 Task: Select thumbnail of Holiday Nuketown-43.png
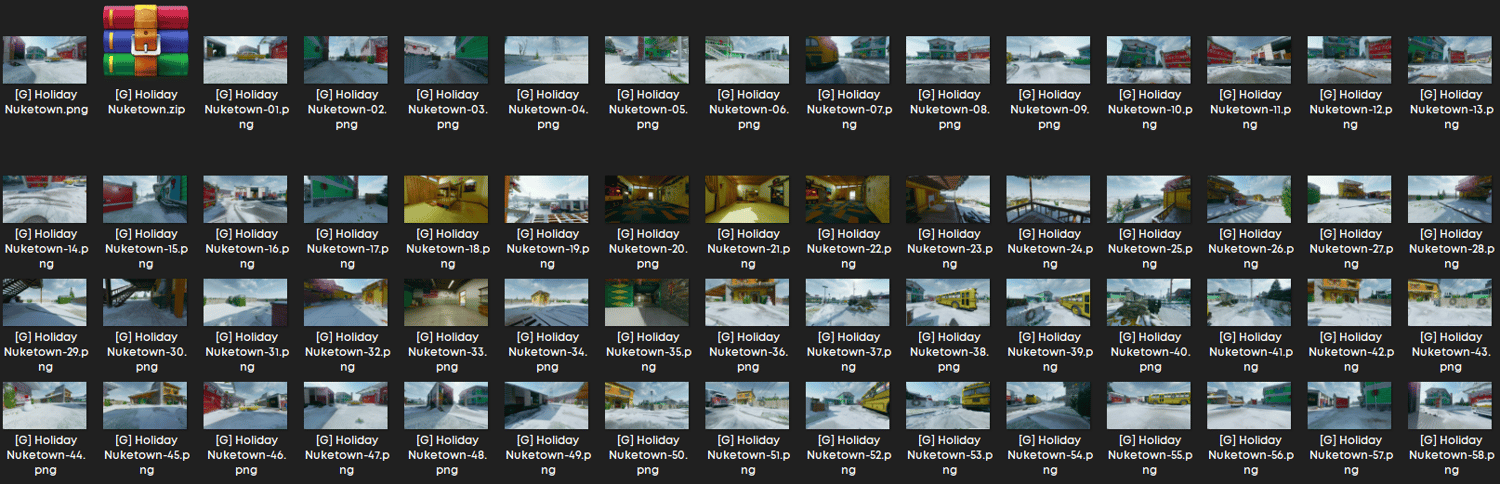(1449, 302)
